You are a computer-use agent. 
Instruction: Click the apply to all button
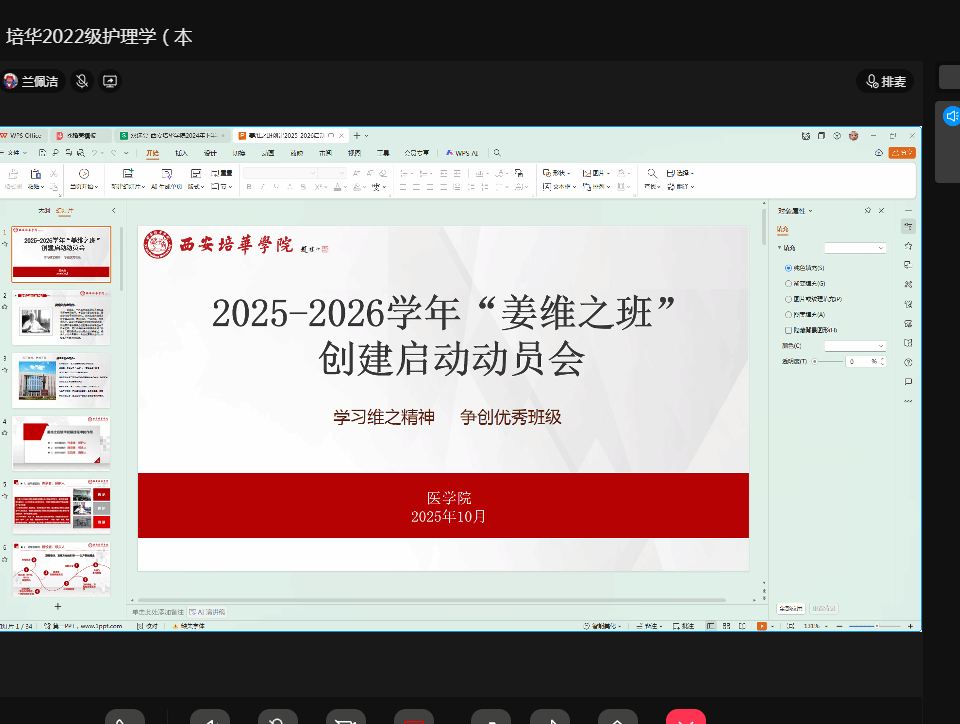point(791,608)
